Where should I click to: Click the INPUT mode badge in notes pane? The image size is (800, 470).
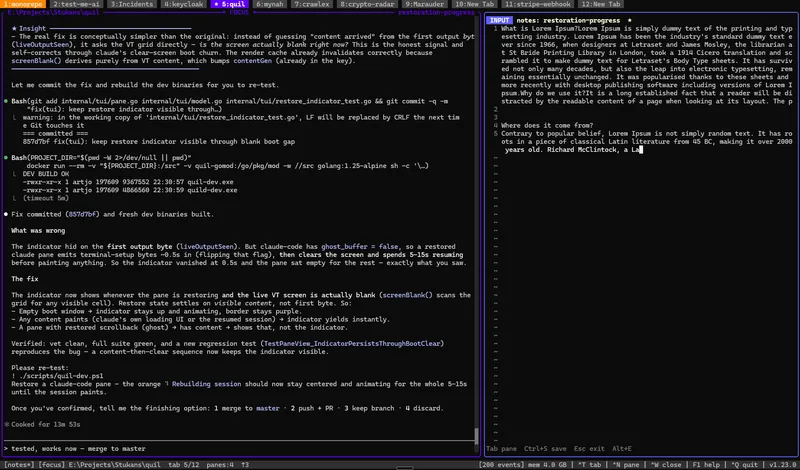(x=499, y=20)
